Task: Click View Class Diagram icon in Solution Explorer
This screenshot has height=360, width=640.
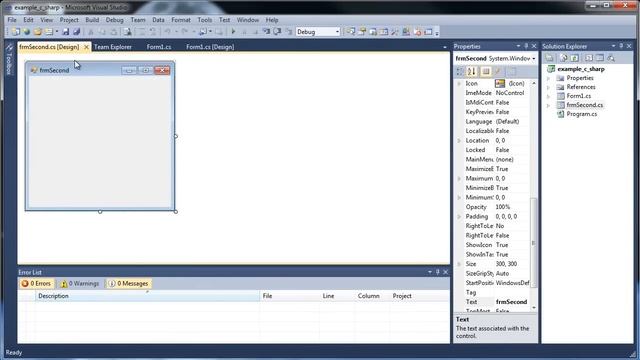Action: pyautogui.click(x=611, y=58)
